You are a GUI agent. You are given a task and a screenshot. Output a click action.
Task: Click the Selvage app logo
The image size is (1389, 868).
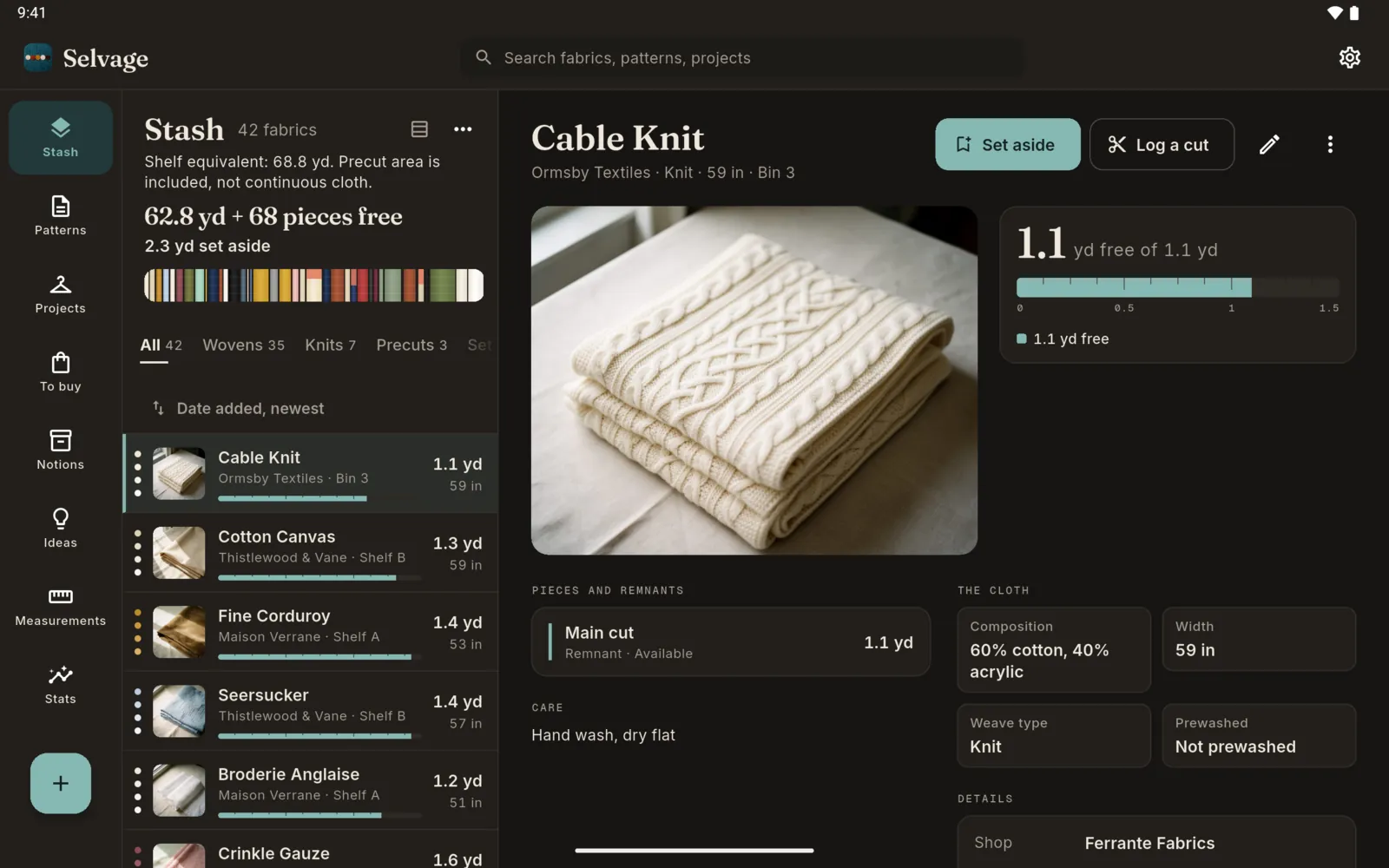pos(37,57)
